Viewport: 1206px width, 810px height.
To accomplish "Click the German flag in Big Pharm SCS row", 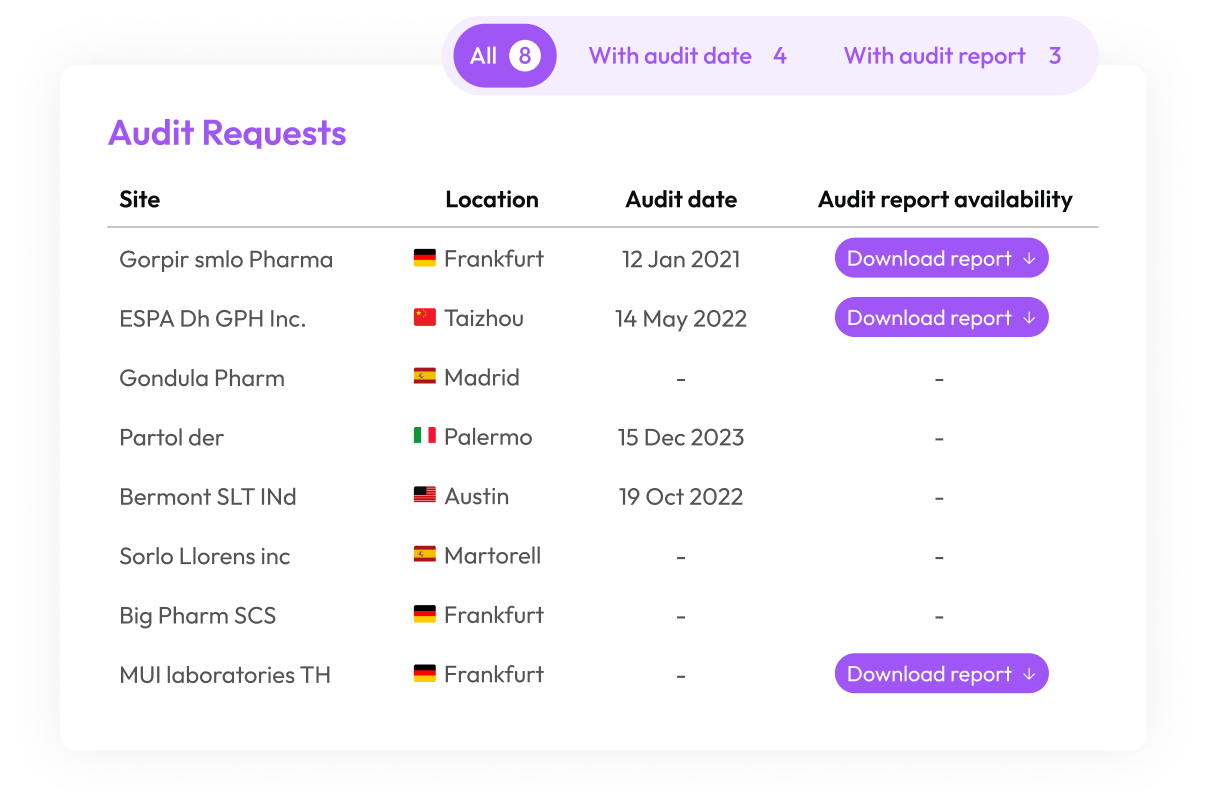I will pyautogui.click(x=424, y=615).
